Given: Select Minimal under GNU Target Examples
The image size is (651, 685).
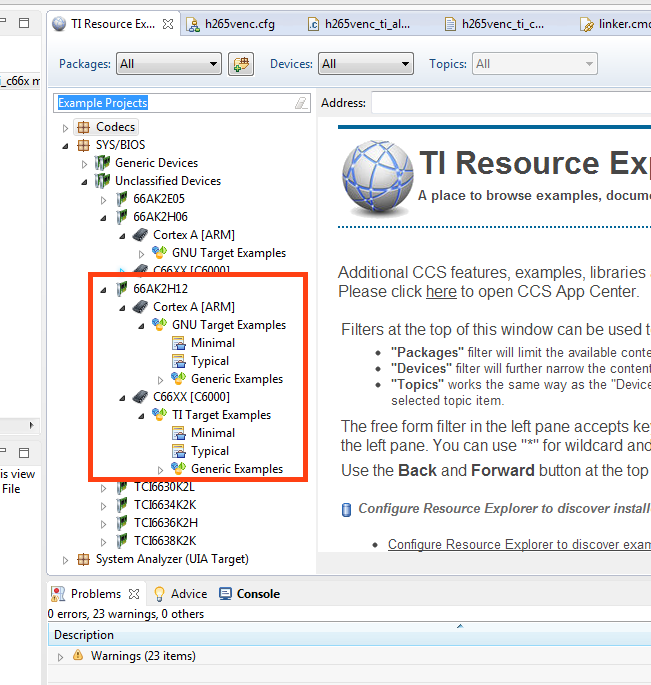Looking at the screenshot, I should [213, 343].
